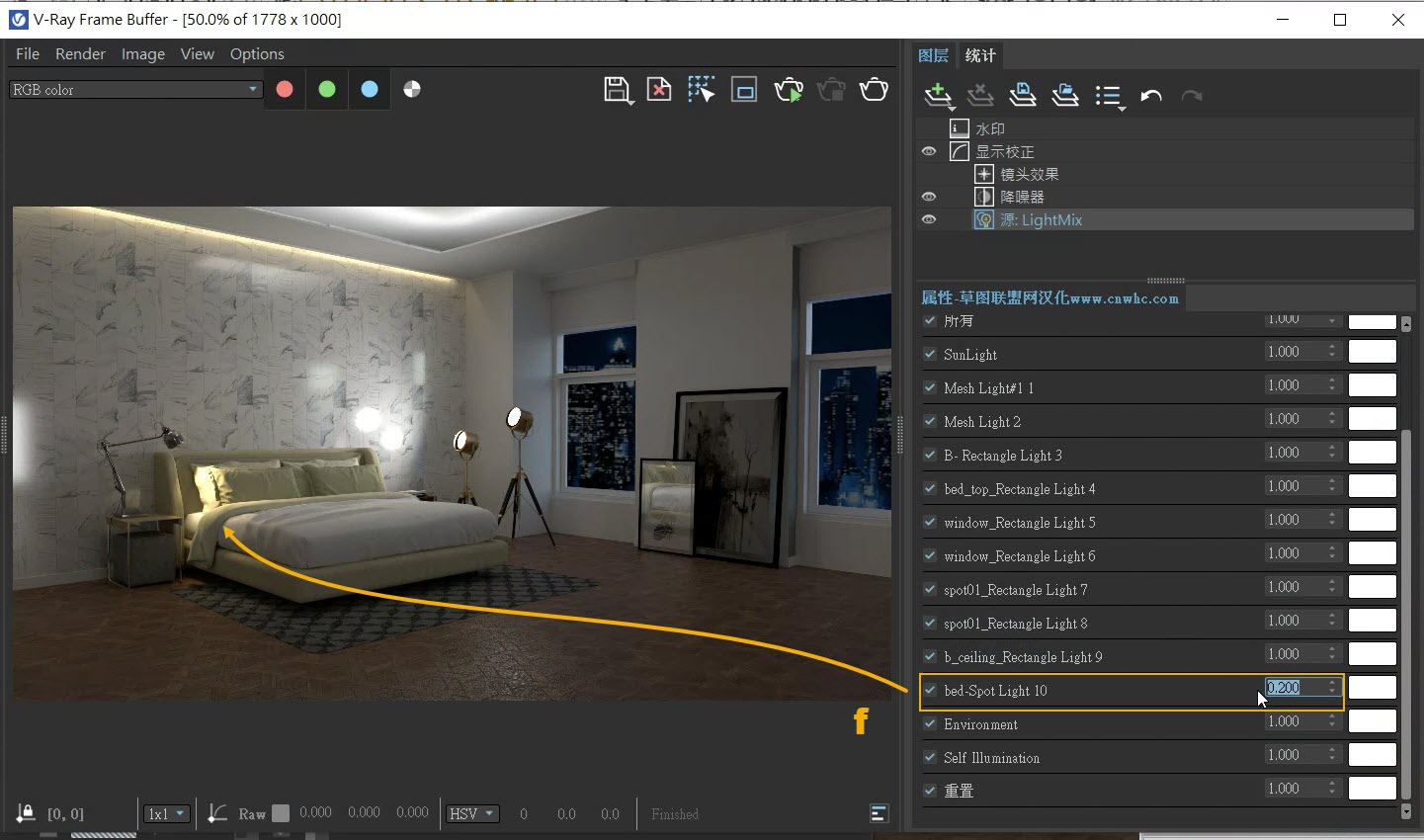Hide the 降噪器 layer eye
The image size is (1424, 840).
tap(929, 197)
